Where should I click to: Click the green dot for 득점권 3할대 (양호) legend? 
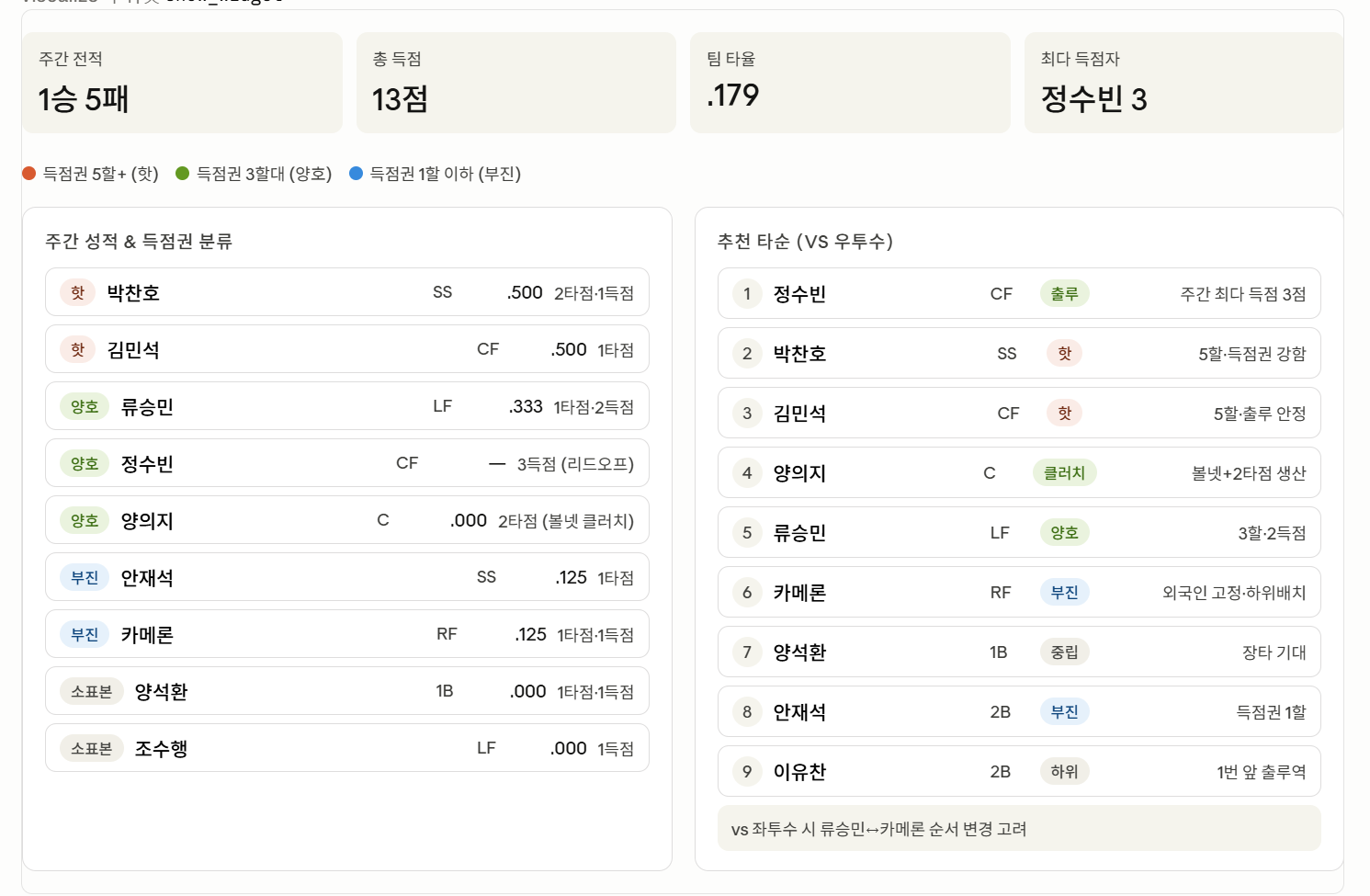(x=182, y=174)
